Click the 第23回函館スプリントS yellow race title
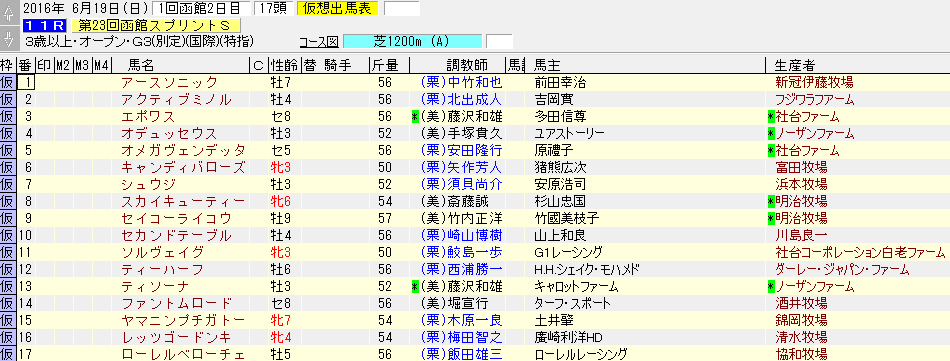The width and height of the screenshot is (950, 361). (156, 25)
